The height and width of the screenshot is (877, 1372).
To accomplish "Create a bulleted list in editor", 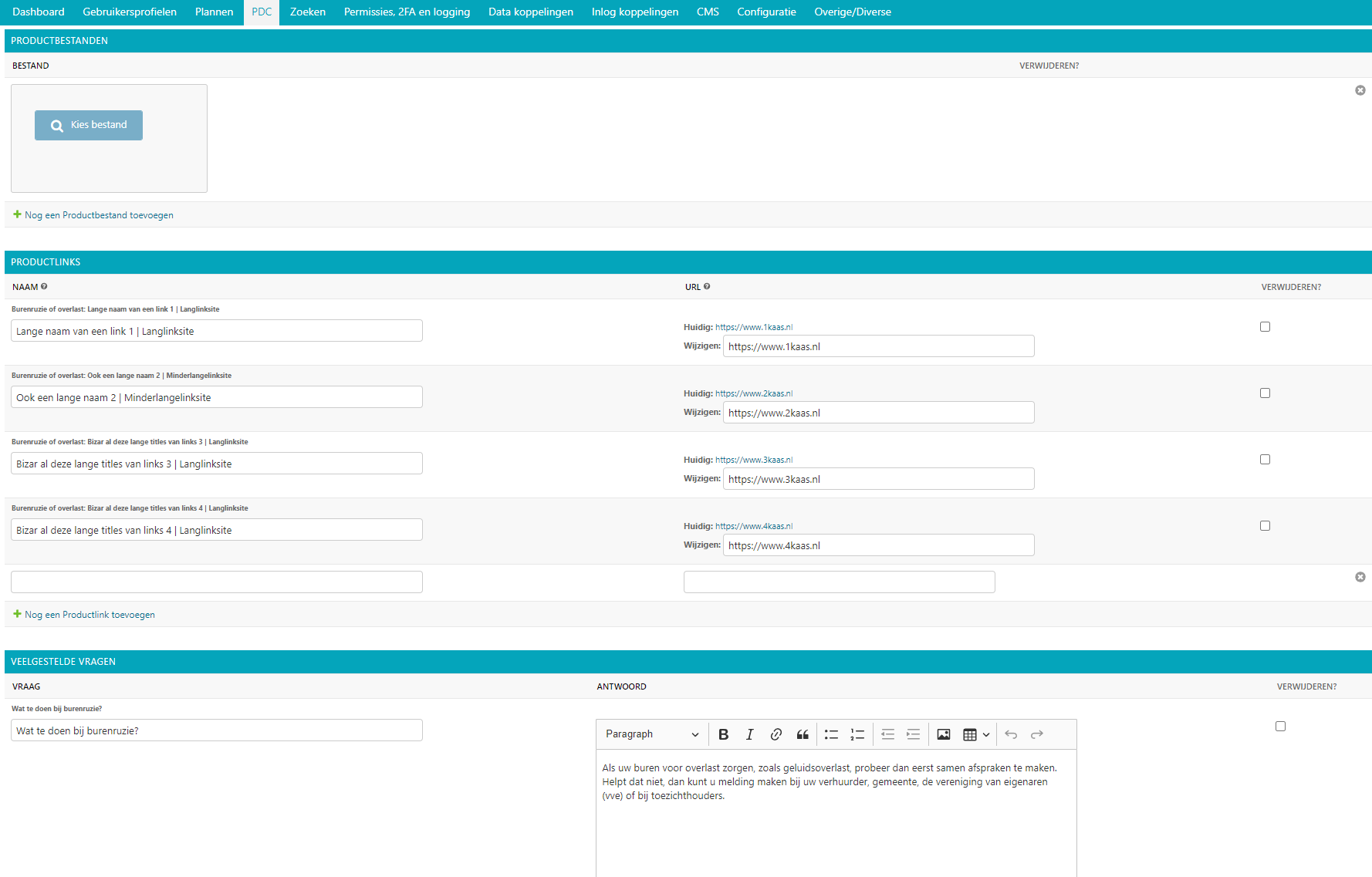I will (x=831, y=734).
